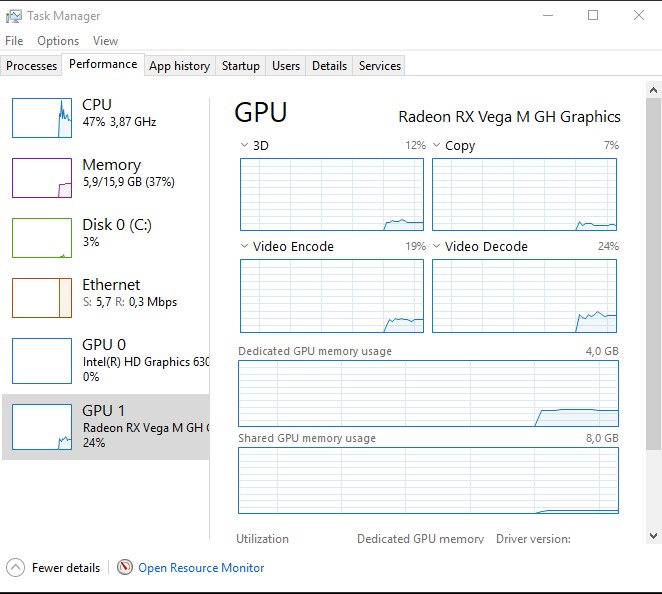Click the 'Radeon RX Vega M GH Graphics' heading
This screenshot has height=594, width=662.
point(509,117)
